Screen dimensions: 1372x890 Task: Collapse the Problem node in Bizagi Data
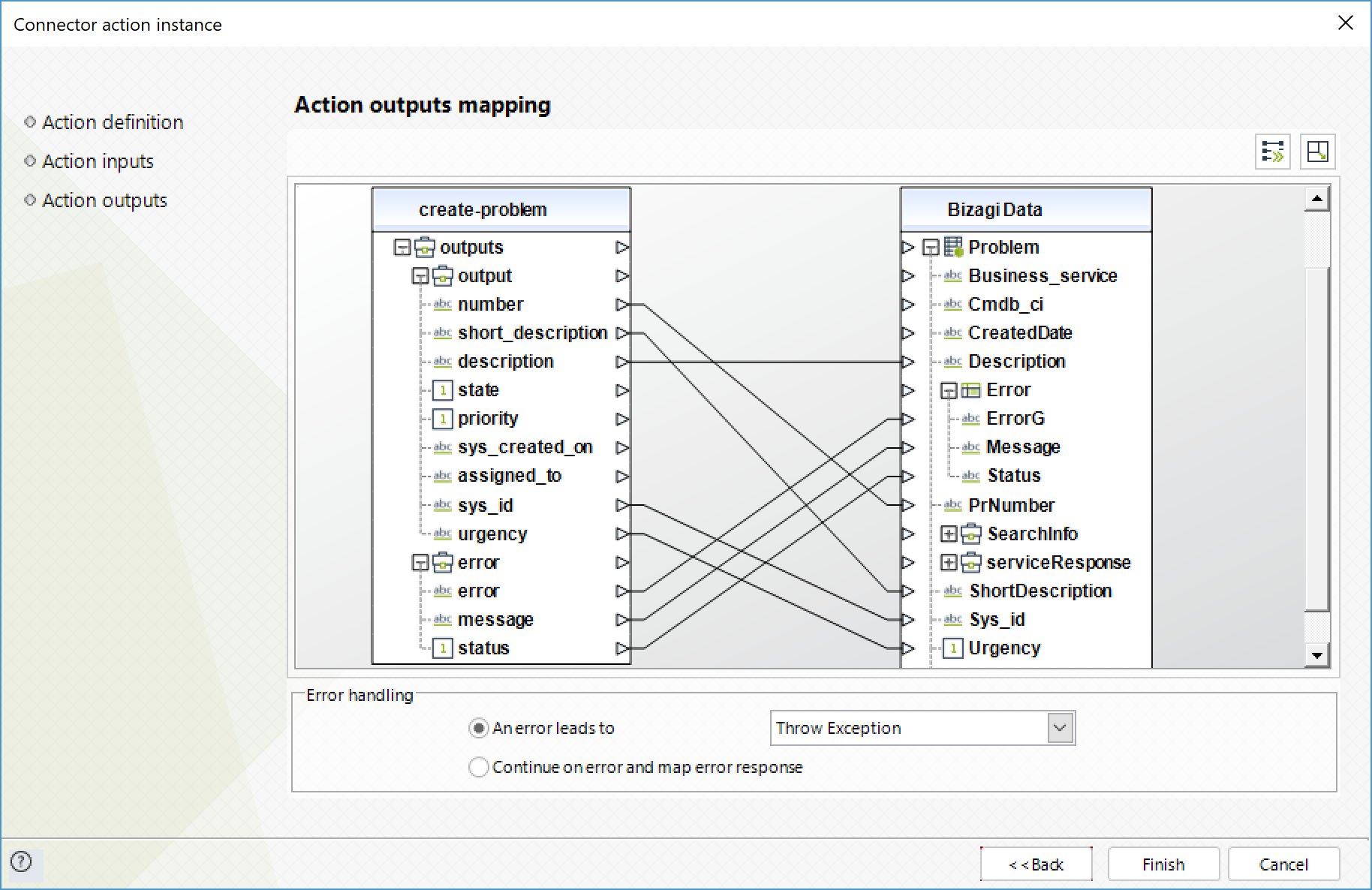[931, 248]
